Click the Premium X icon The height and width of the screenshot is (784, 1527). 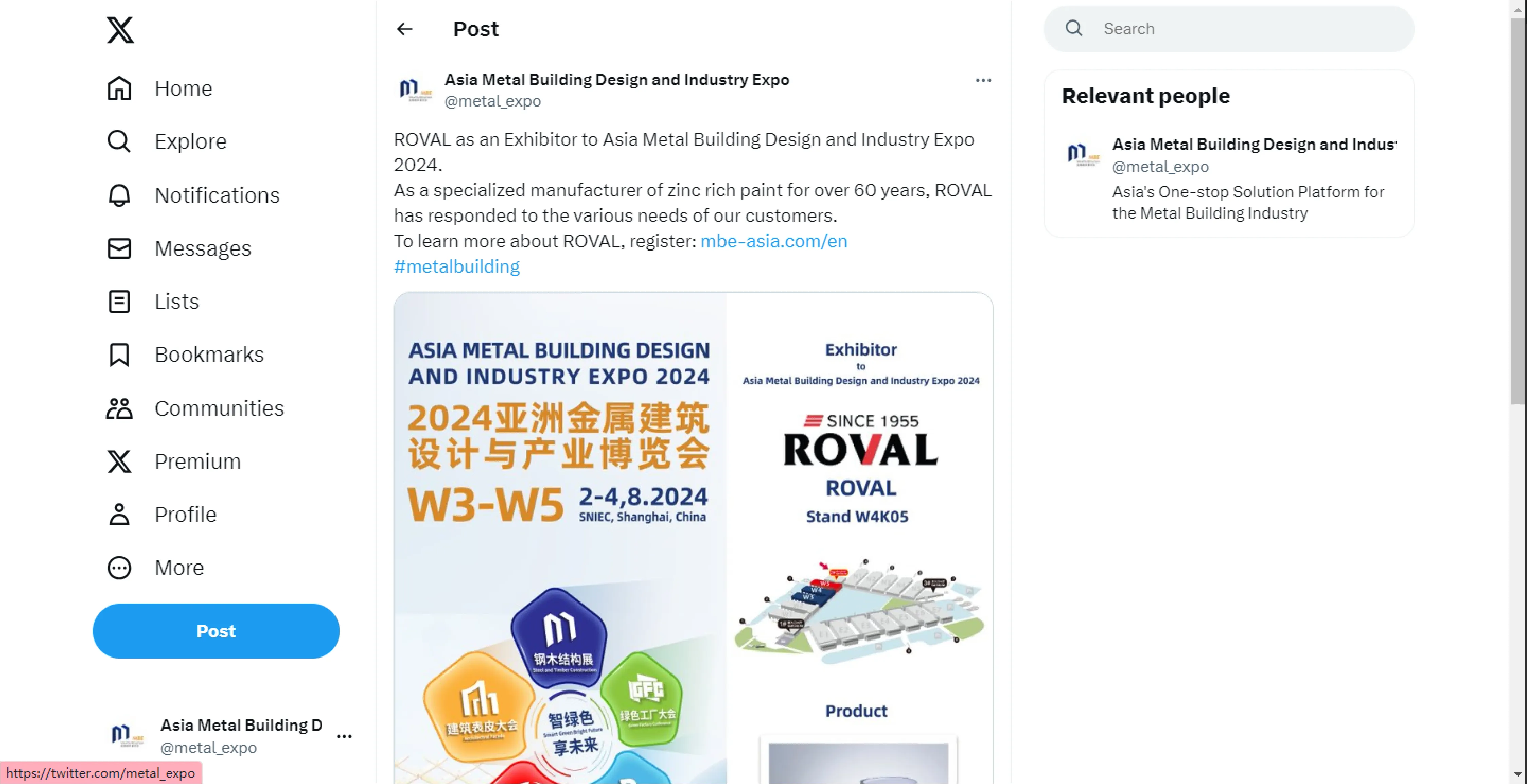coord(119,461)
